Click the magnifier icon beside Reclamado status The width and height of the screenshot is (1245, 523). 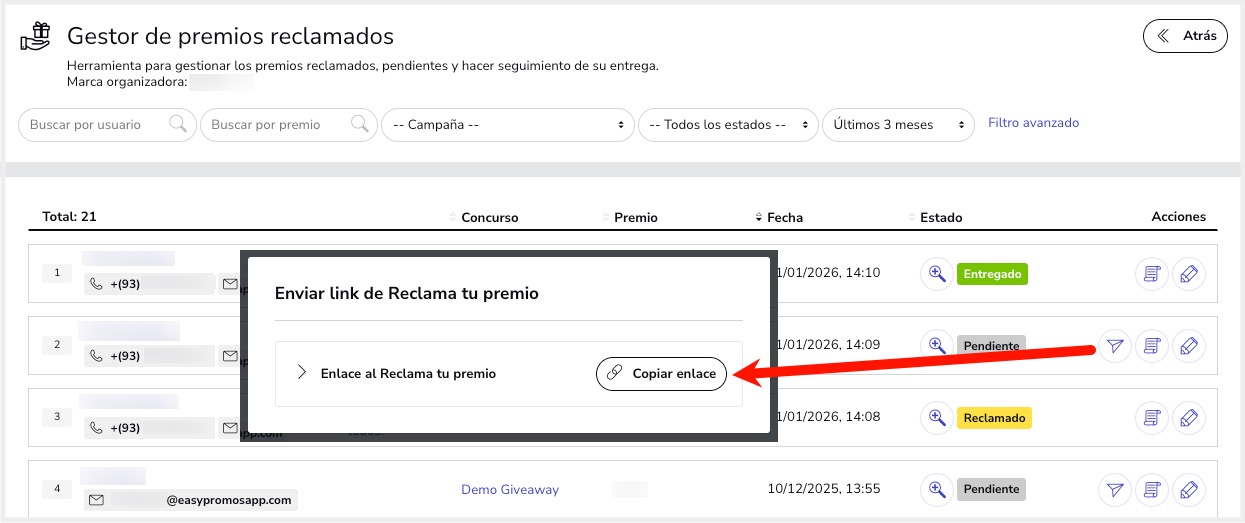coord(936,417)
